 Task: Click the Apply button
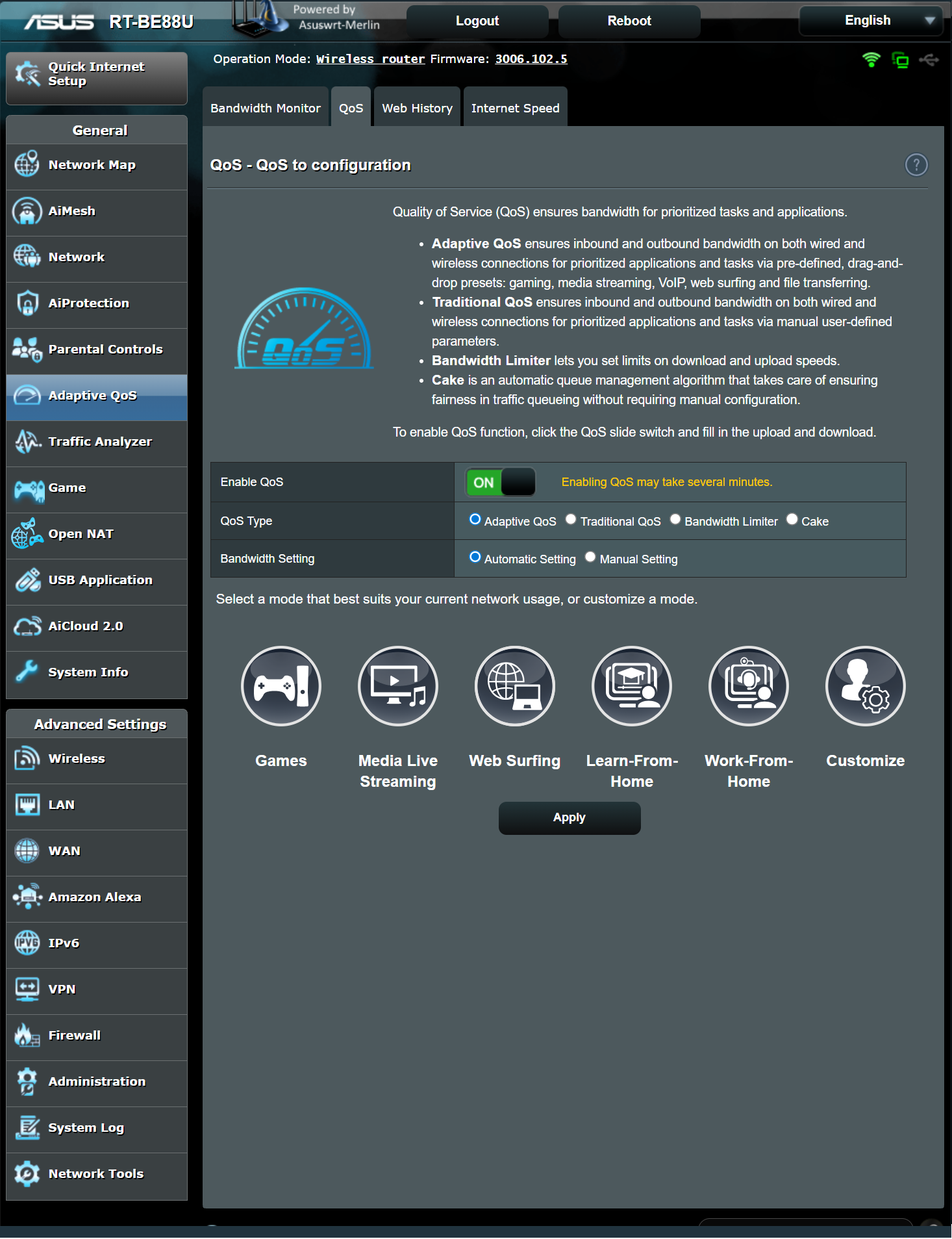pos(569,817)
